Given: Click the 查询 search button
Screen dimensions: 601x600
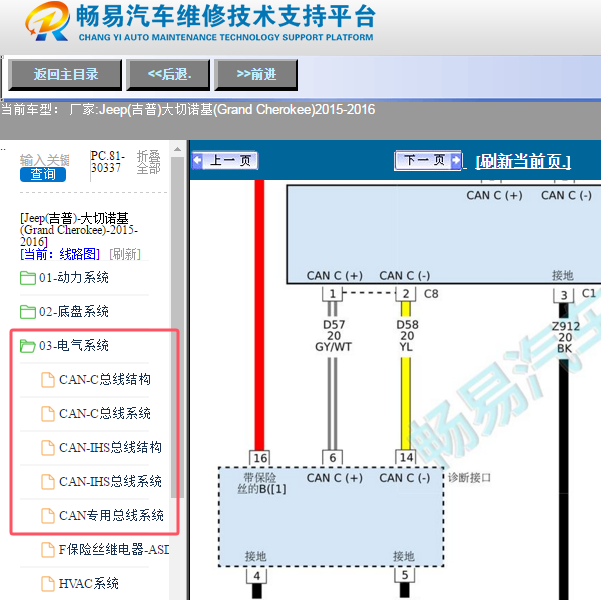Looking at the screenshot, I should tap(43, 174).
